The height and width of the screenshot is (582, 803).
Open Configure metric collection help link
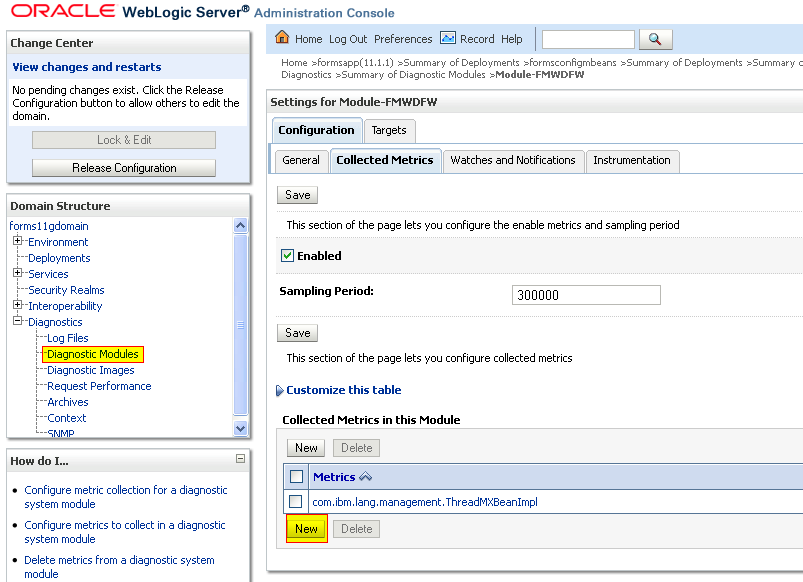[x=125, y=497]
